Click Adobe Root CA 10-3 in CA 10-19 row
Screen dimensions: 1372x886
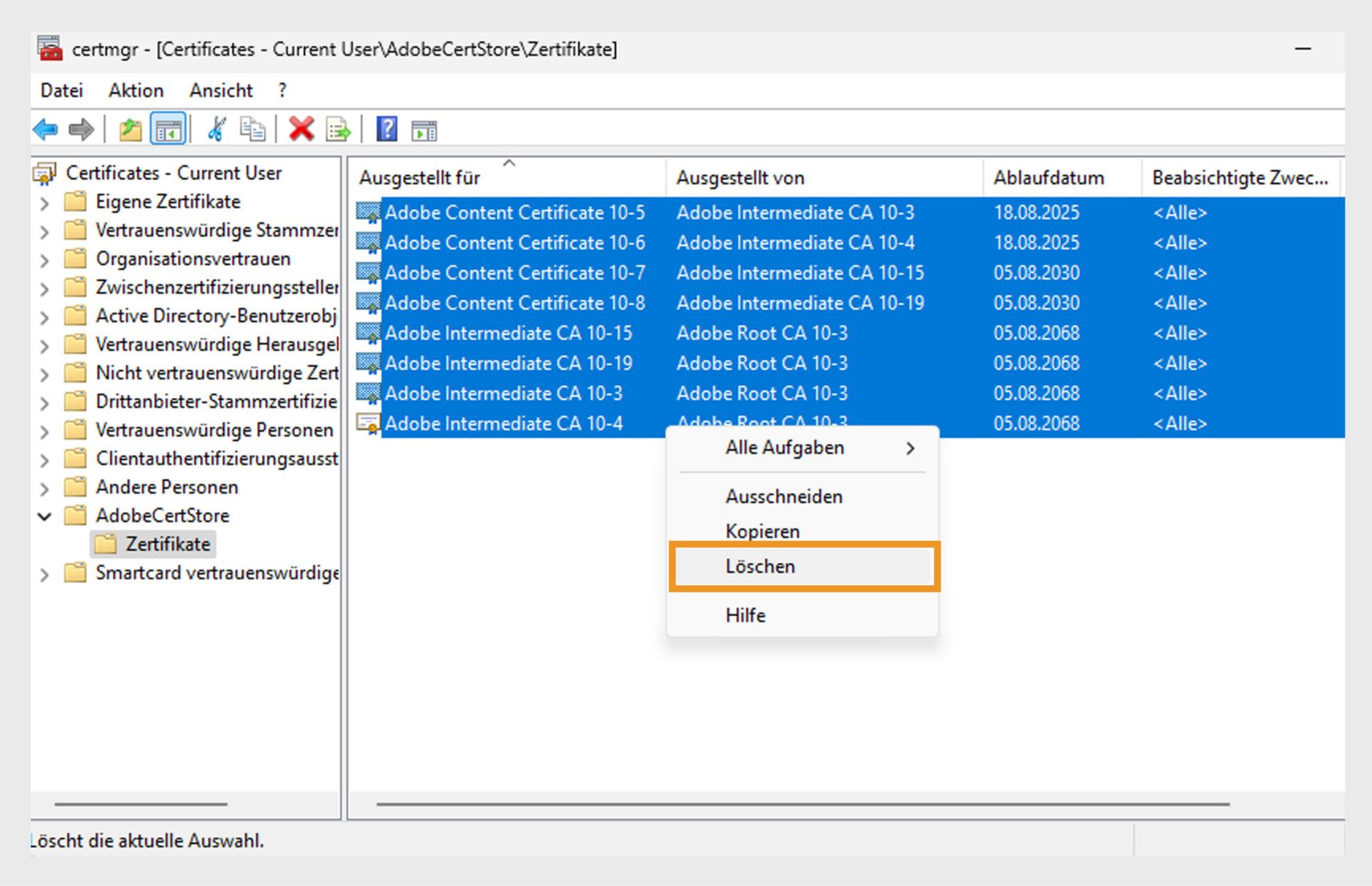[762, 363]
